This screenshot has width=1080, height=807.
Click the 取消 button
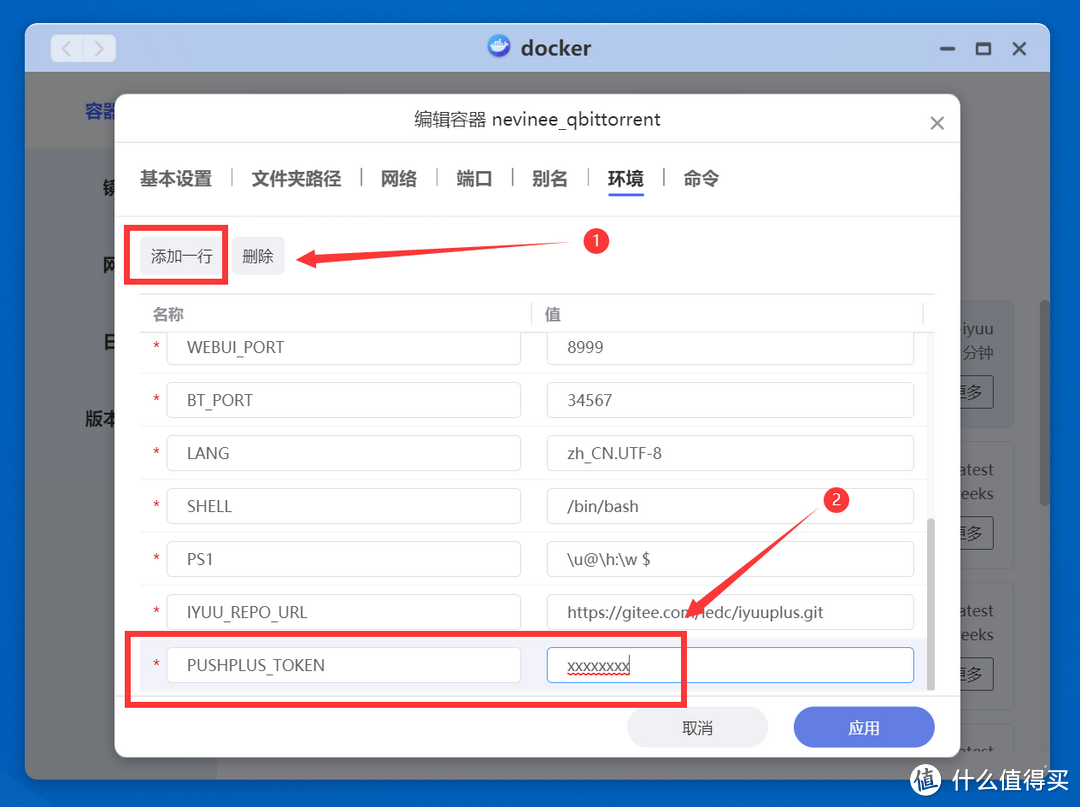click(x=697, y=728)
